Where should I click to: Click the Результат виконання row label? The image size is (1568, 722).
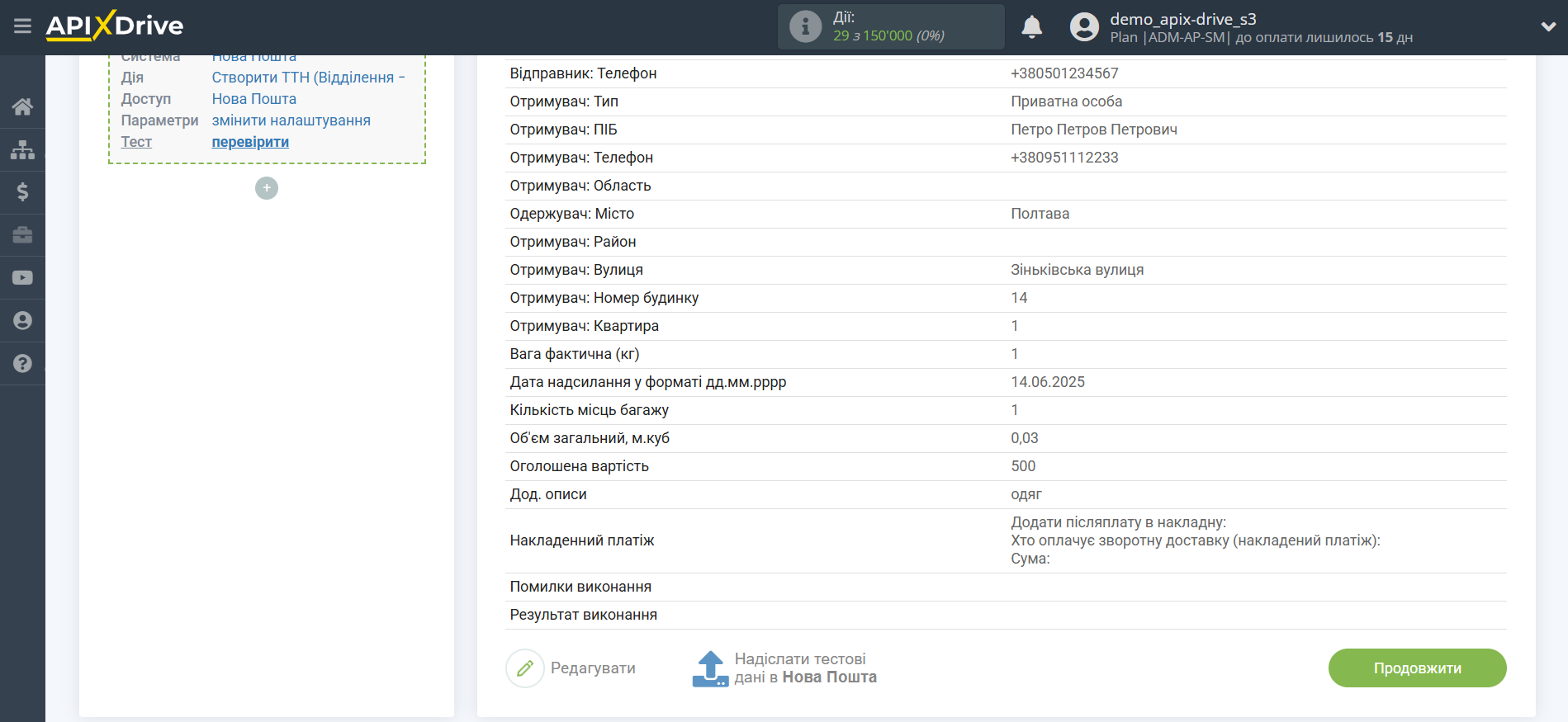click(584, 615)
